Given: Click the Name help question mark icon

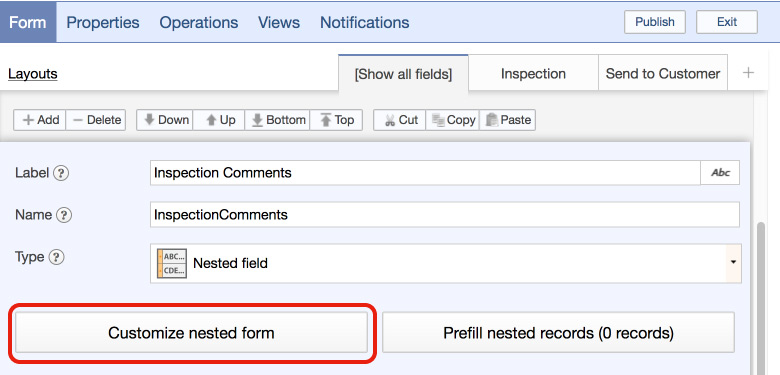Looking at the screenshot, I should point(64,215).
